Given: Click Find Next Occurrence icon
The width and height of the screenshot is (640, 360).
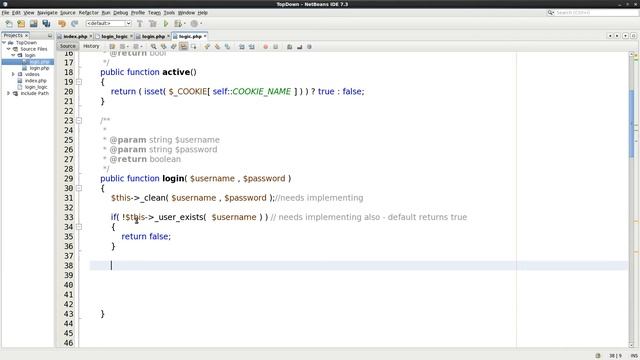Looking at the screenshot, I should pyautogui.click(x=173, y=47).
